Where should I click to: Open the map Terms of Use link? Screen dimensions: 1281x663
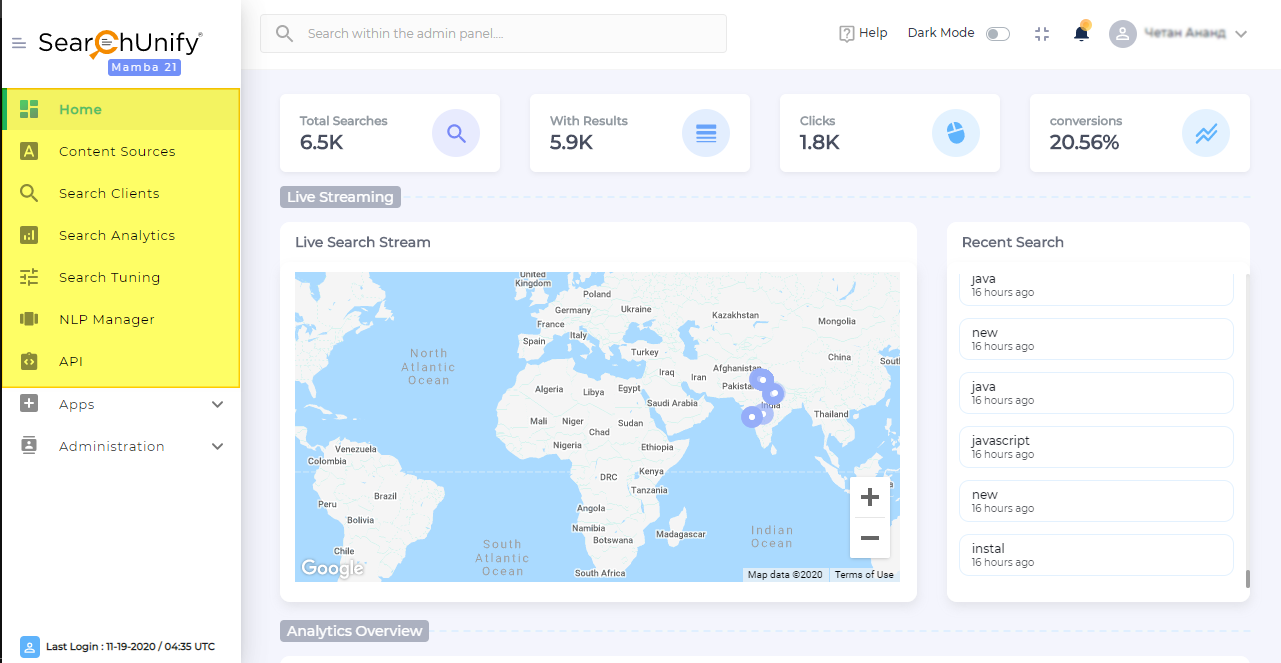(x=864, y=575)
